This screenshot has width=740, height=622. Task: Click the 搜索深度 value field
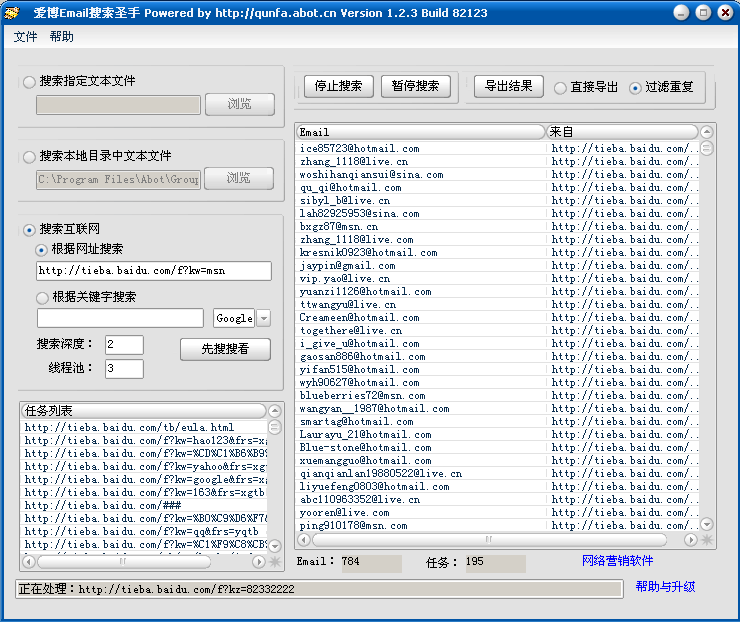tap(125, 345)
